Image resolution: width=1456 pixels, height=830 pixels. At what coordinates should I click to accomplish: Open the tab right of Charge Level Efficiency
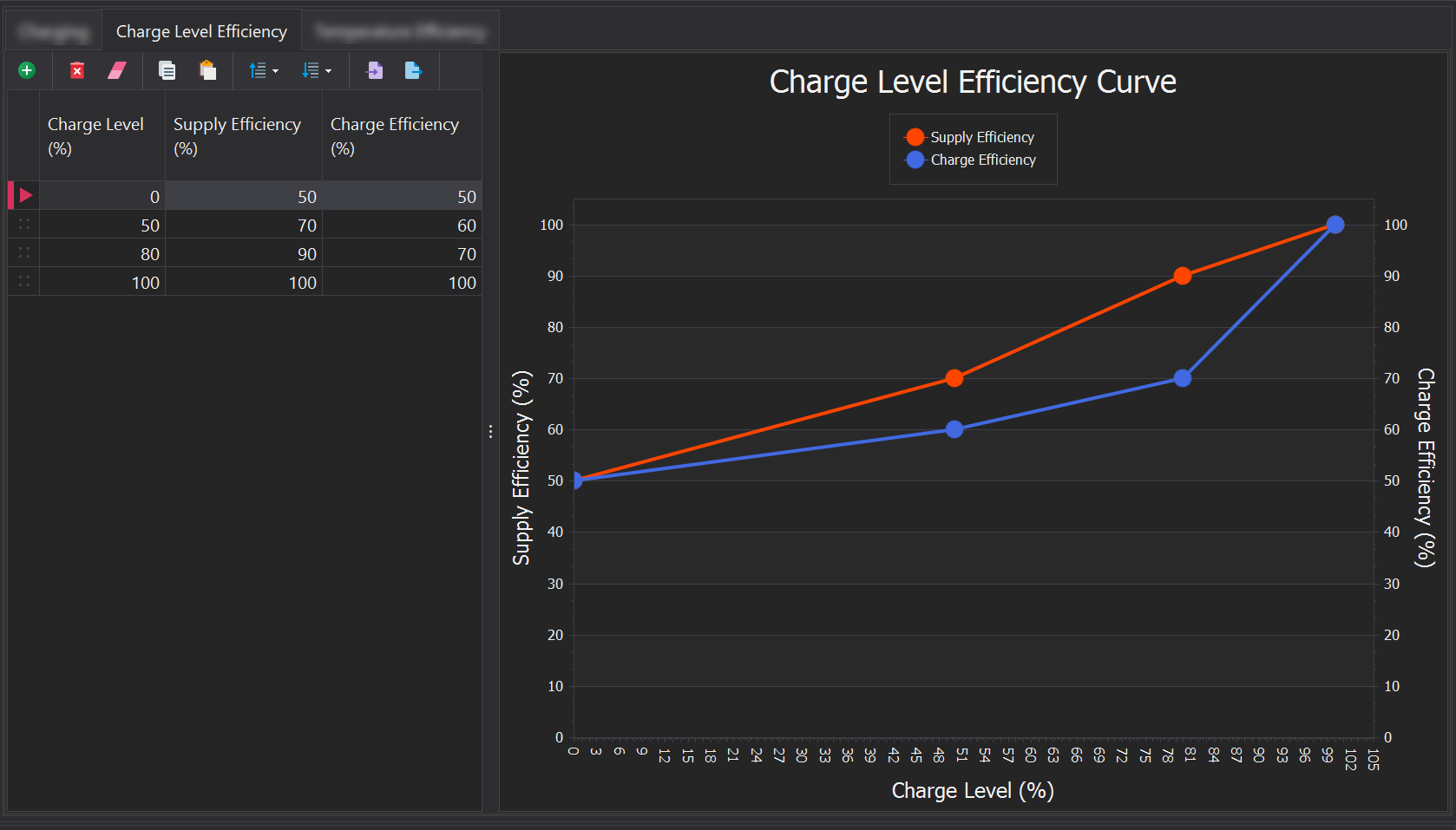(400, 31)
